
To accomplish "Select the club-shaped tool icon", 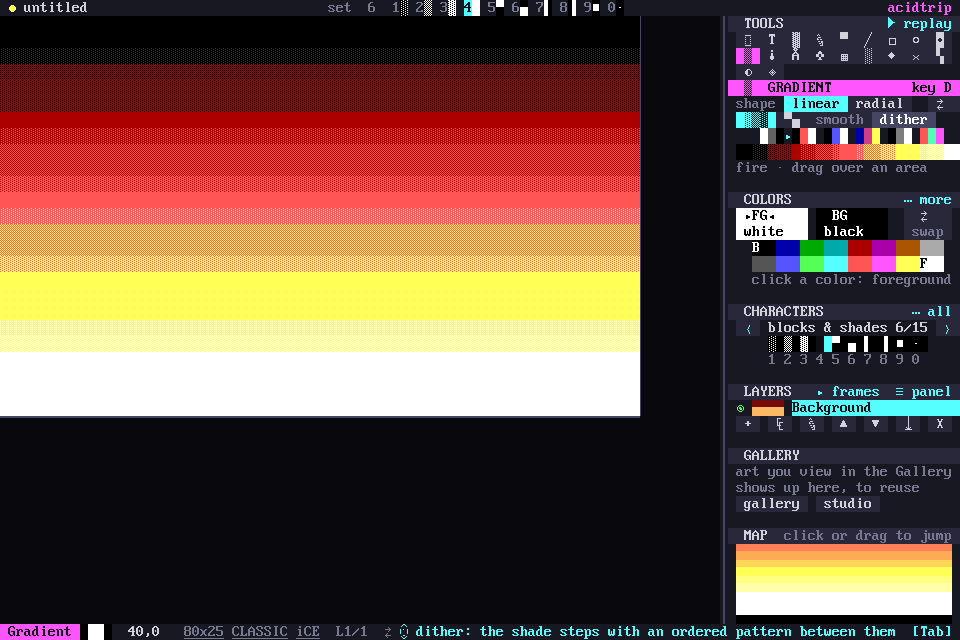I will [x=820, y=56].
